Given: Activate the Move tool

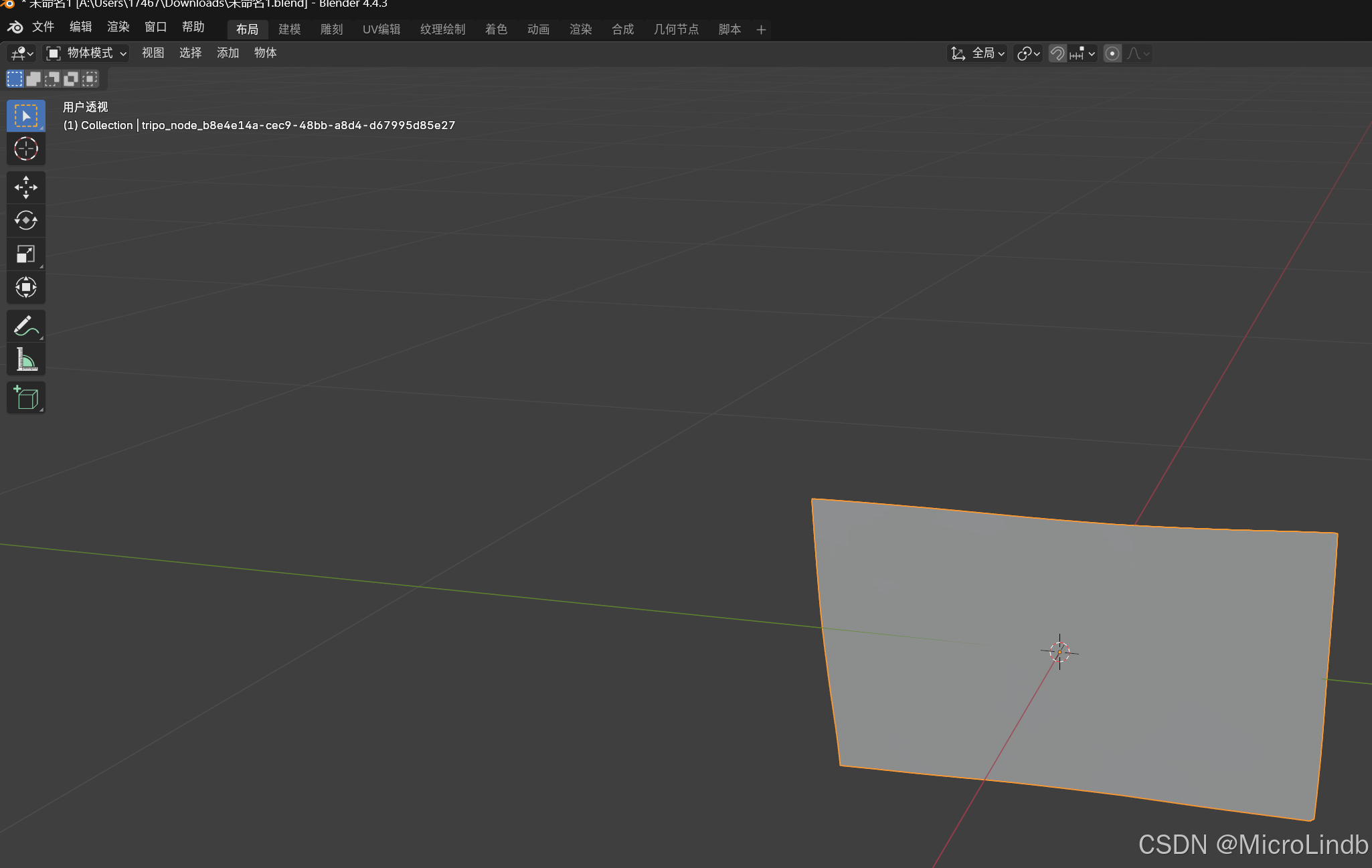Looking at the screenshot, I should (x=26, y=187).
